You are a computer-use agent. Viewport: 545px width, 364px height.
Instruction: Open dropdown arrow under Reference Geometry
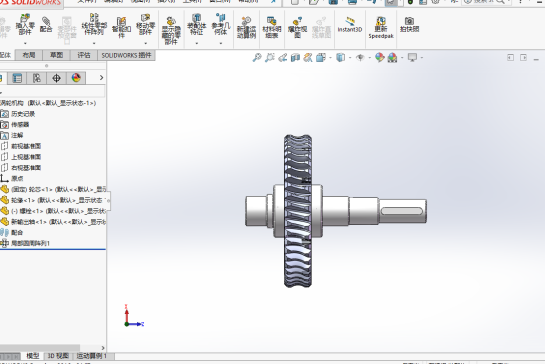221,43
